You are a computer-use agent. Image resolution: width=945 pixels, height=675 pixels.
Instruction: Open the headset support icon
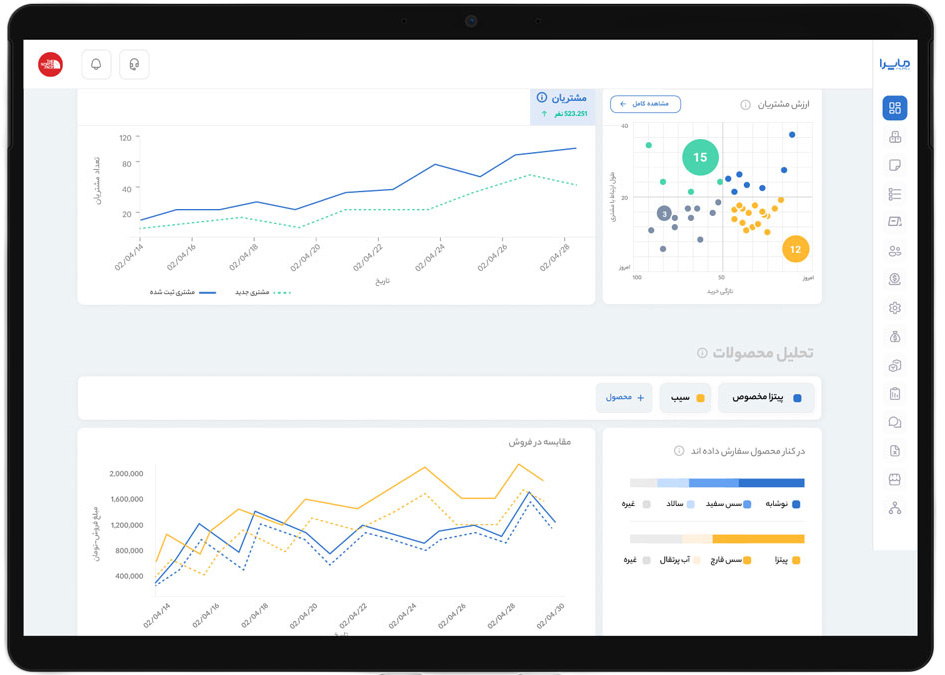click(134, 64)
